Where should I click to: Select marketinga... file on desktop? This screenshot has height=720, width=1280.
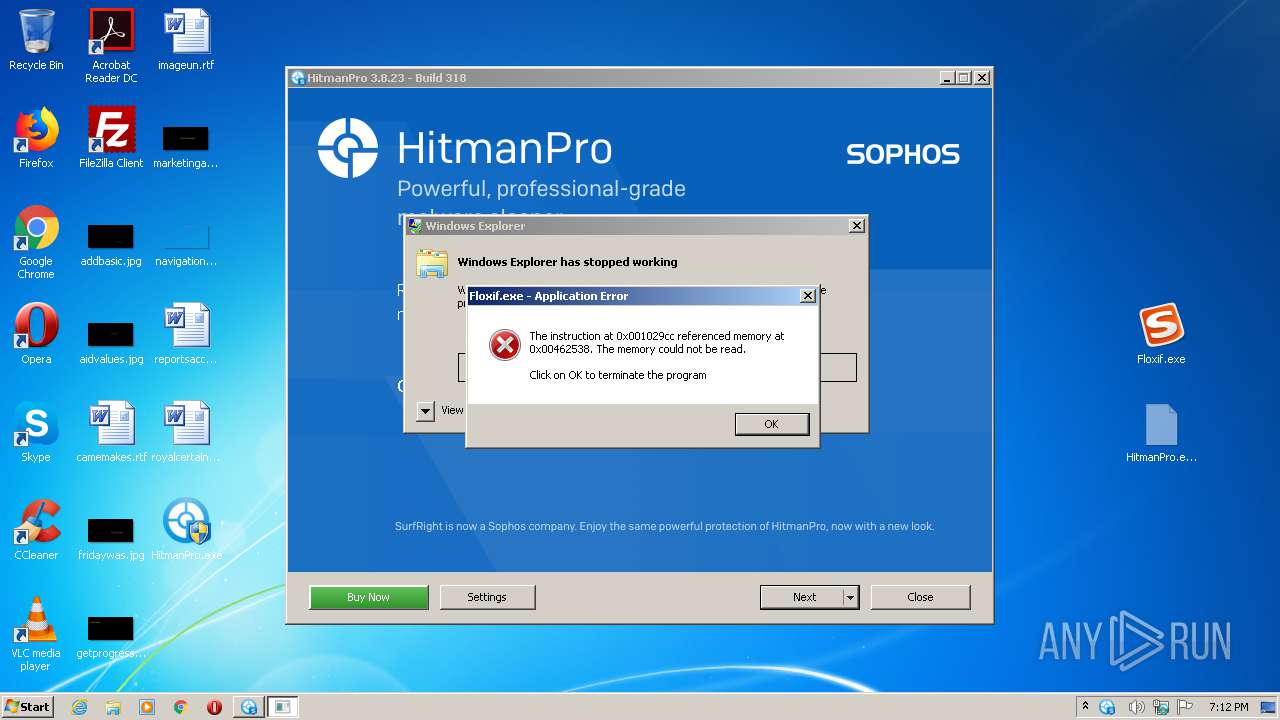click(x=186, y=146)
